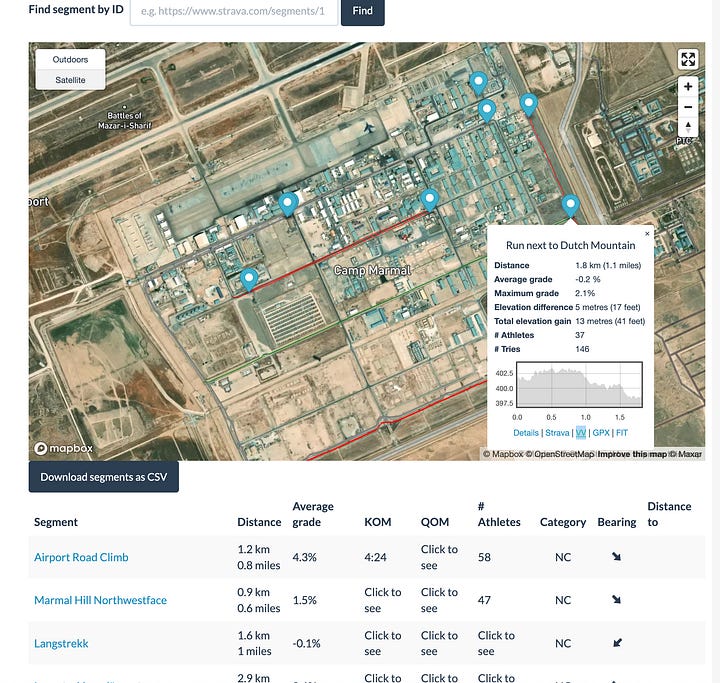Open Strava link in popup
This screenshot has height=683, width=720.
557,433
